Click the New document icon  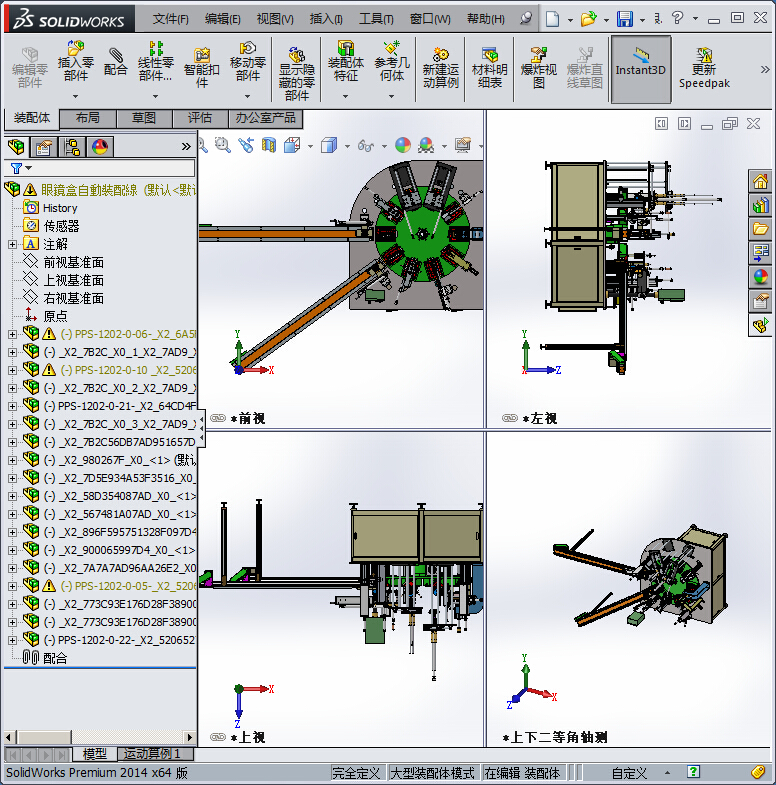pos(552,19)
